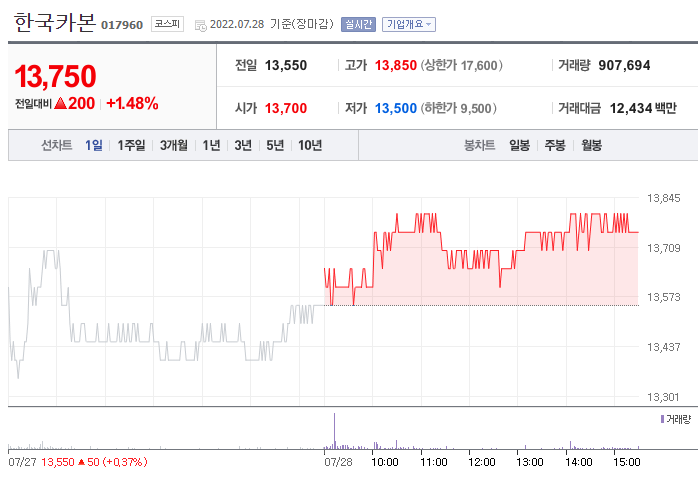Click the 12:00 time axis label
Viewport: 698px width, 481px height.
pyautogui.click(x=481, y=462)
